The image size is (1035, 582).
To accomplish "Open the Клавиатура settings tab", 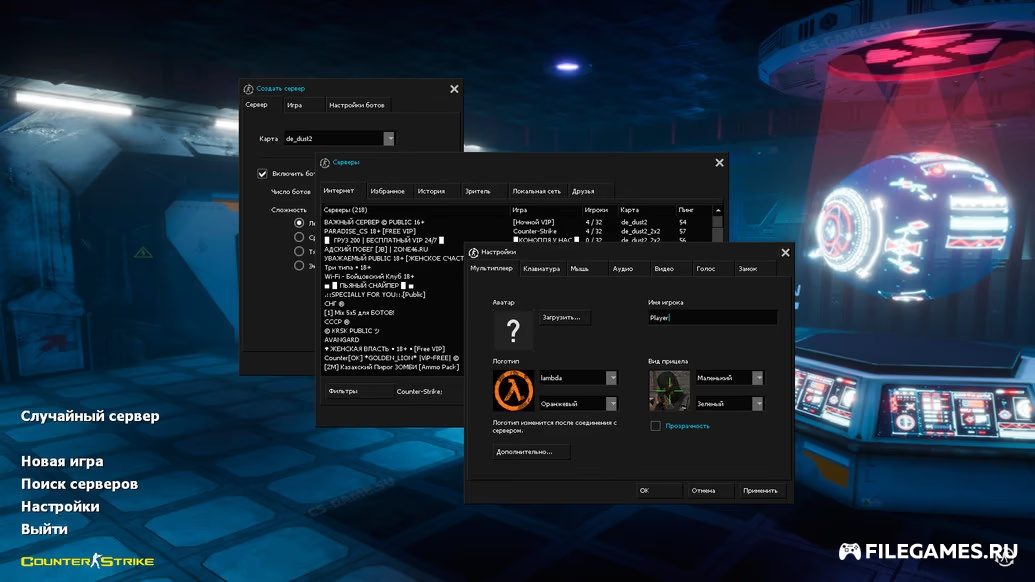I will click(x=542, y=269).
